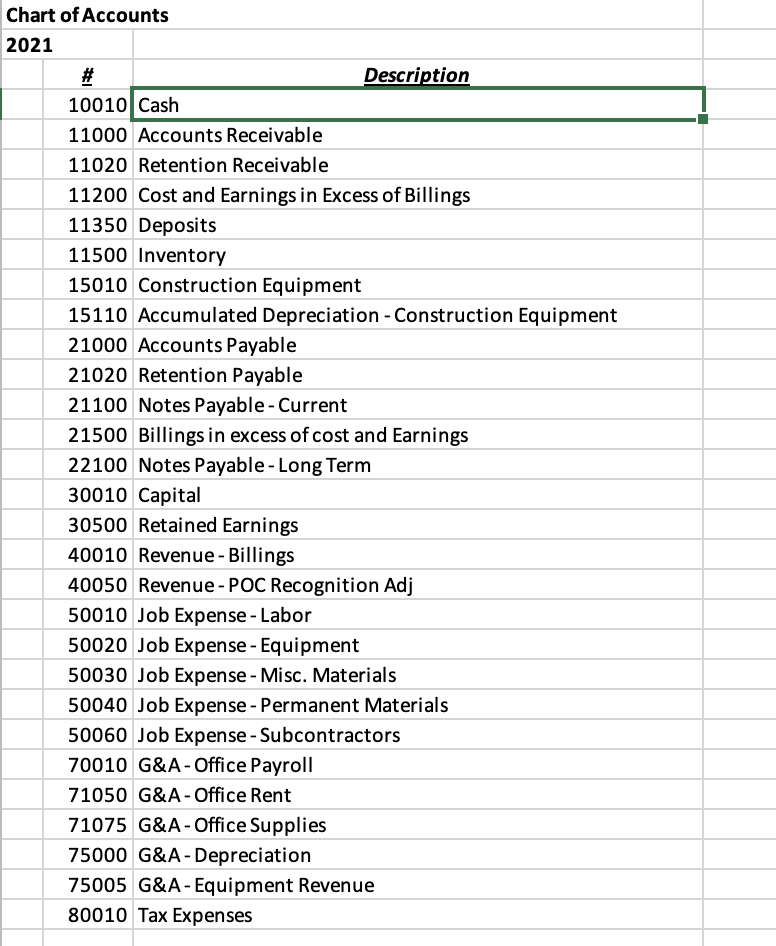Image resolution: width=776 pixels, height=946 pixels.
Task: Select 'Billings in excess of cost and Earnings'
Action: [418, 435]
